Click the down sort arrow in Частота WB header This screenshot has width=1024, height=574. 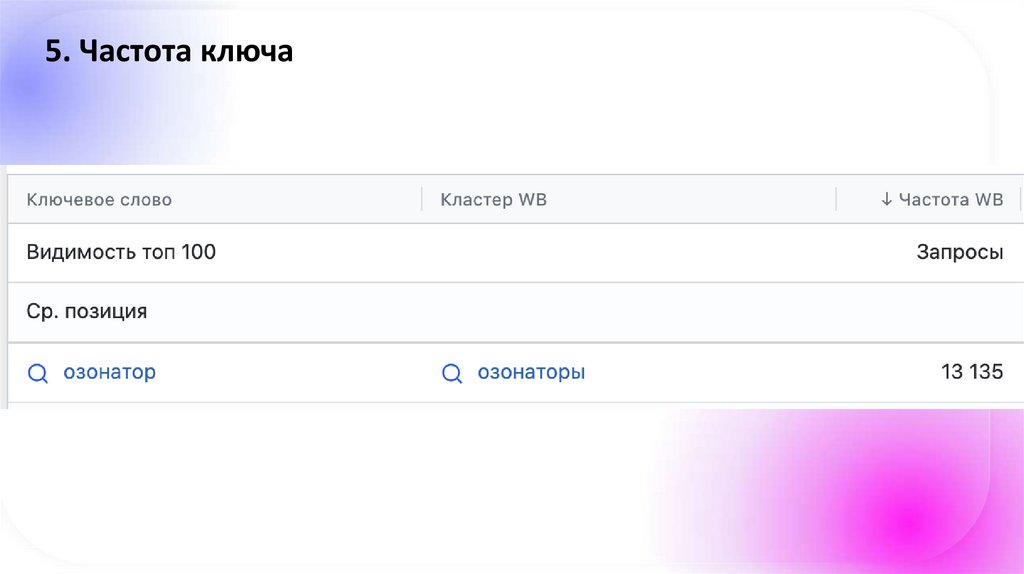pyautogui.click(x=886, y=200)
